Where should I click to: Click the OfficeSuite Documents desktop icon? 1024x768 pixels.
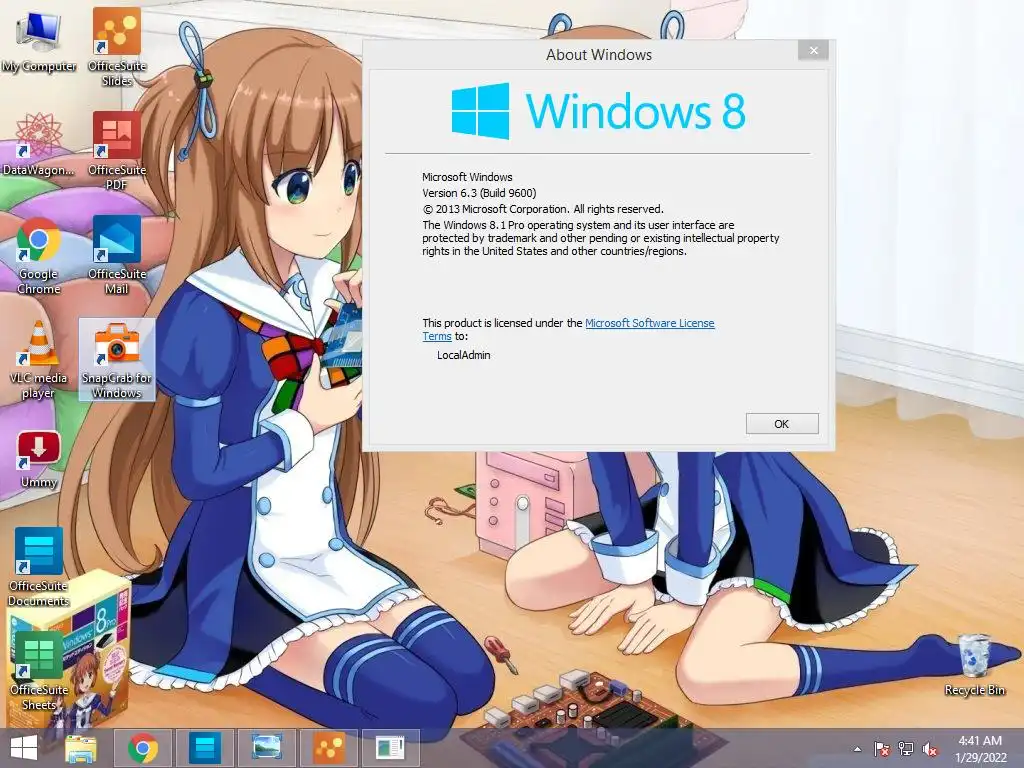click(x=39, y=567)
